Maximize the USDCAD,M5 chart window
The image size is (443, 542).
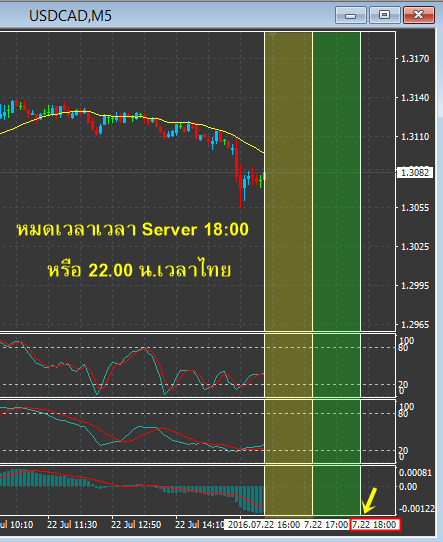[x=384, y=15]
